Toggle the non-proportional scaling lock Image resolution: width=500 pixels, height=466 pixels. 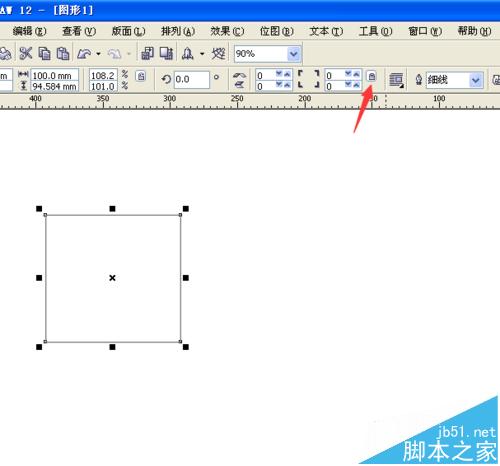point(141,76)
